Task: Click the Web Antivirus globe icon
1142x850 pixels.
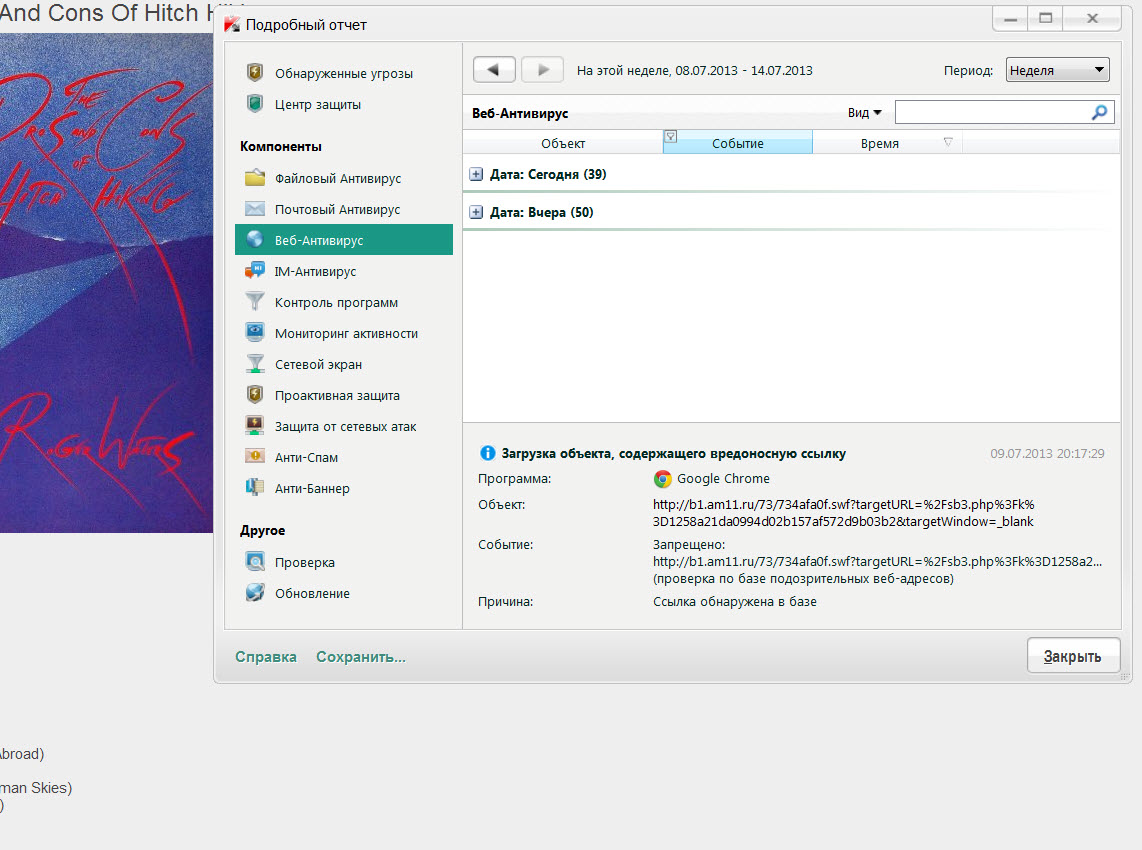Action: tap(254, 239)
